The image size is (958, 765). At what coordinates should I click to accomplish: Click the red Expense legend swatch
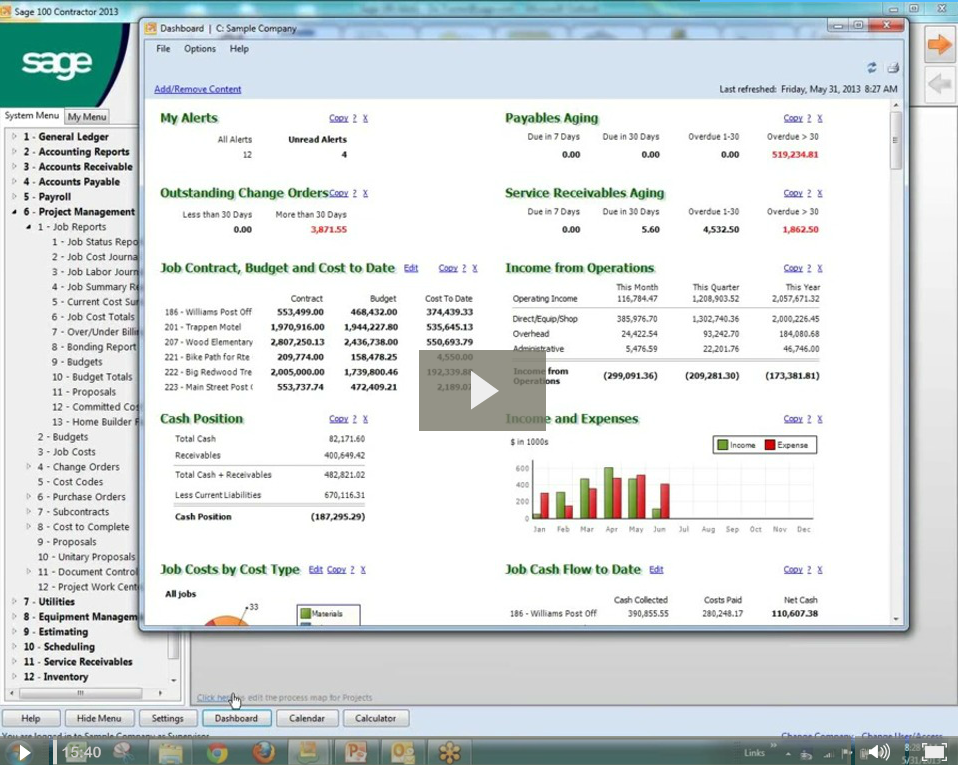tap(770, 445)
